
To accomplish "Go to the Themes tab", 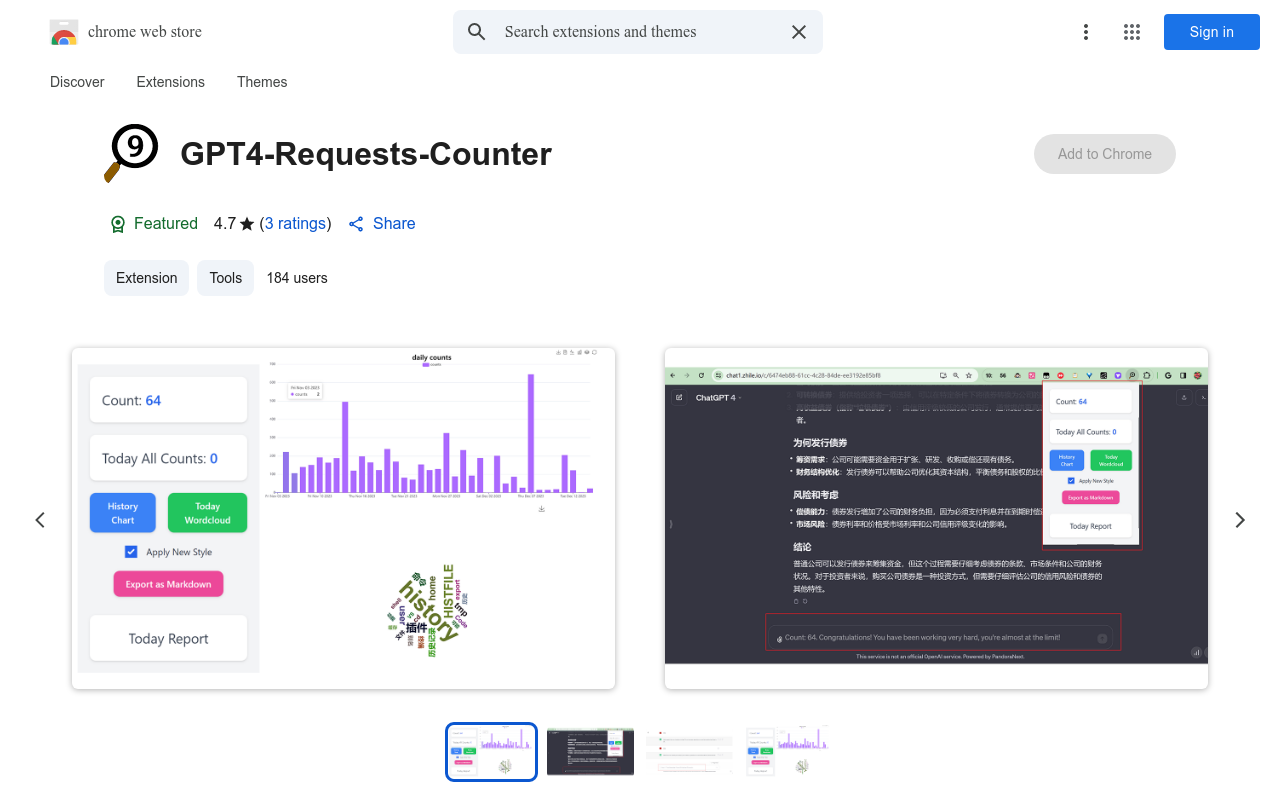I will coord(262,82).
